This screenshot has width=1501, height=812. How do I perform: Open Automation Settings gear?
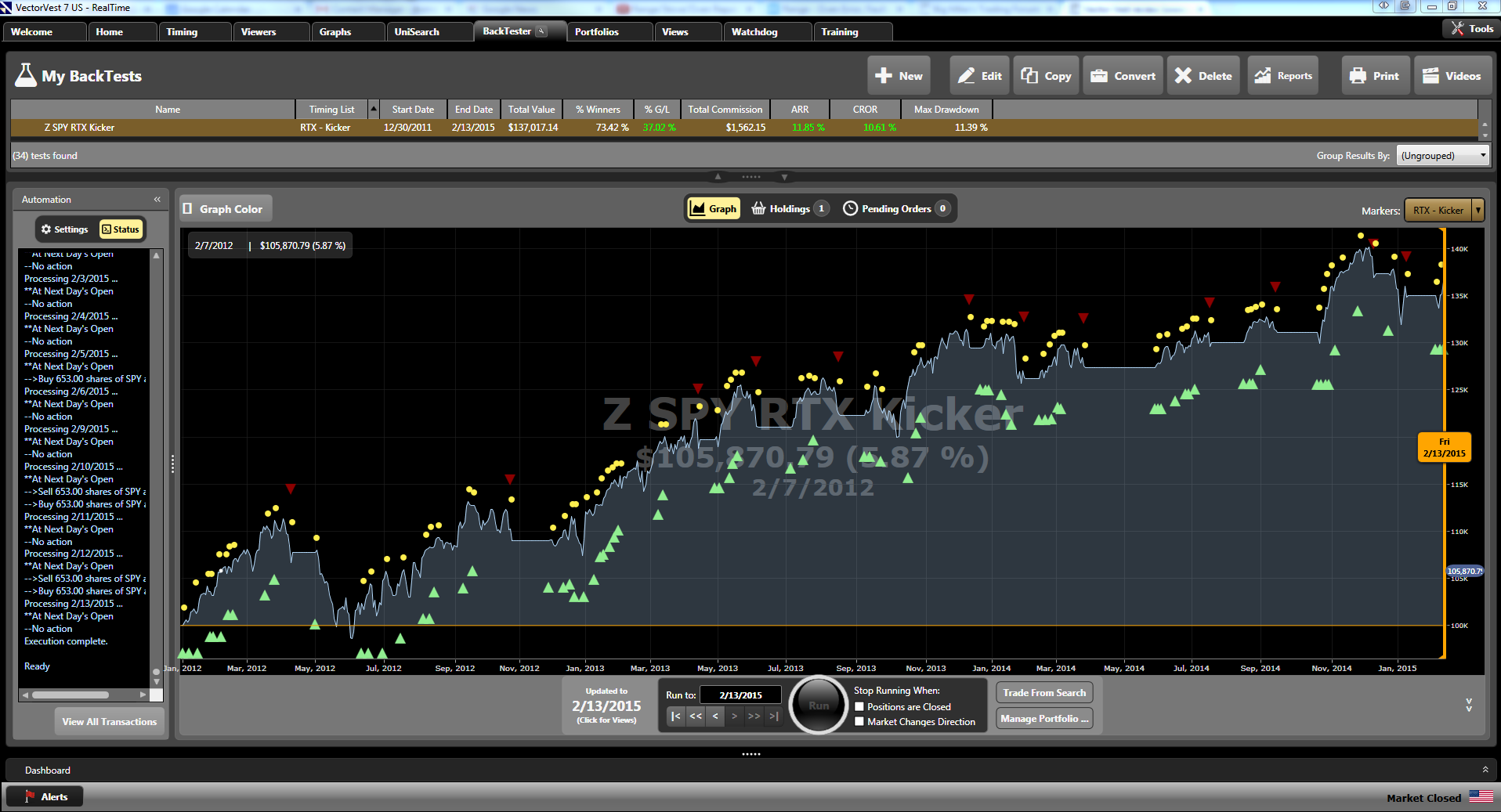click(x=64, y=229)
